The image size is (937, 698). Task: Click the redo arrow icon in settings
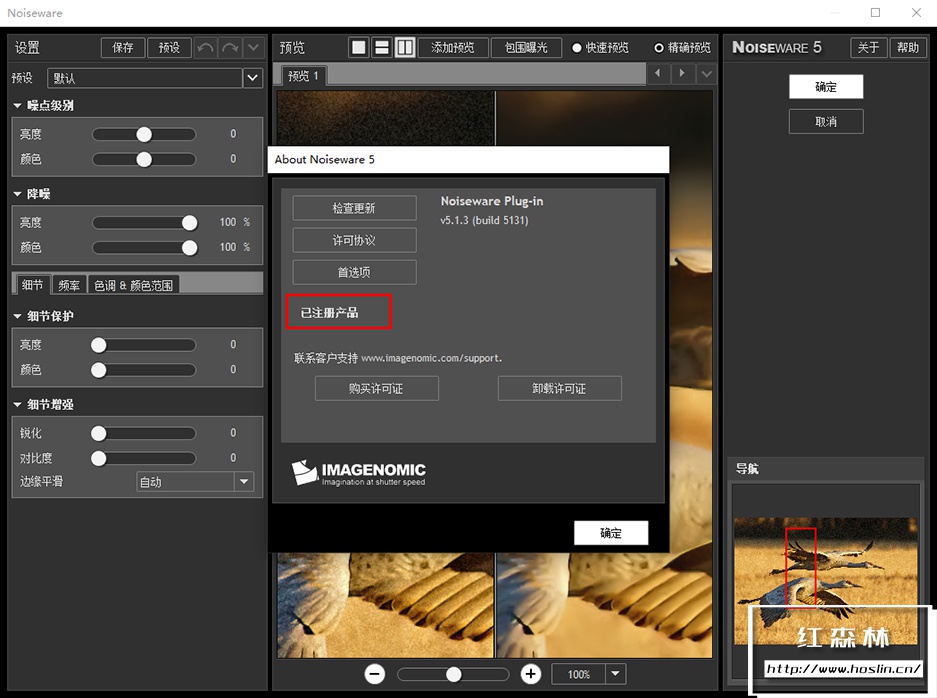click(x=230, y=48)
